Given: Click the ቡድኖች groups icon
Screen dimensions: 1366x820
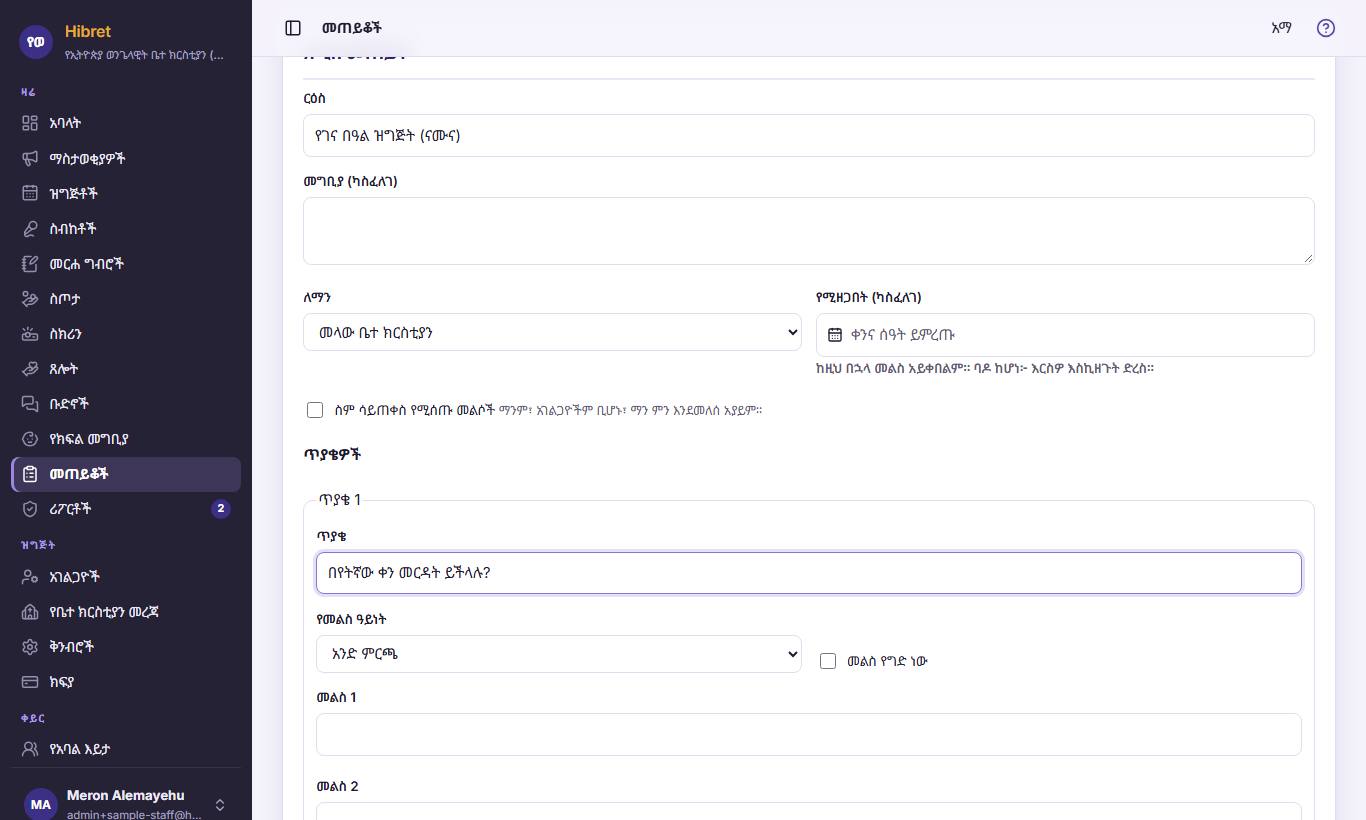Looking at the screenshot, I should (30, 403).
